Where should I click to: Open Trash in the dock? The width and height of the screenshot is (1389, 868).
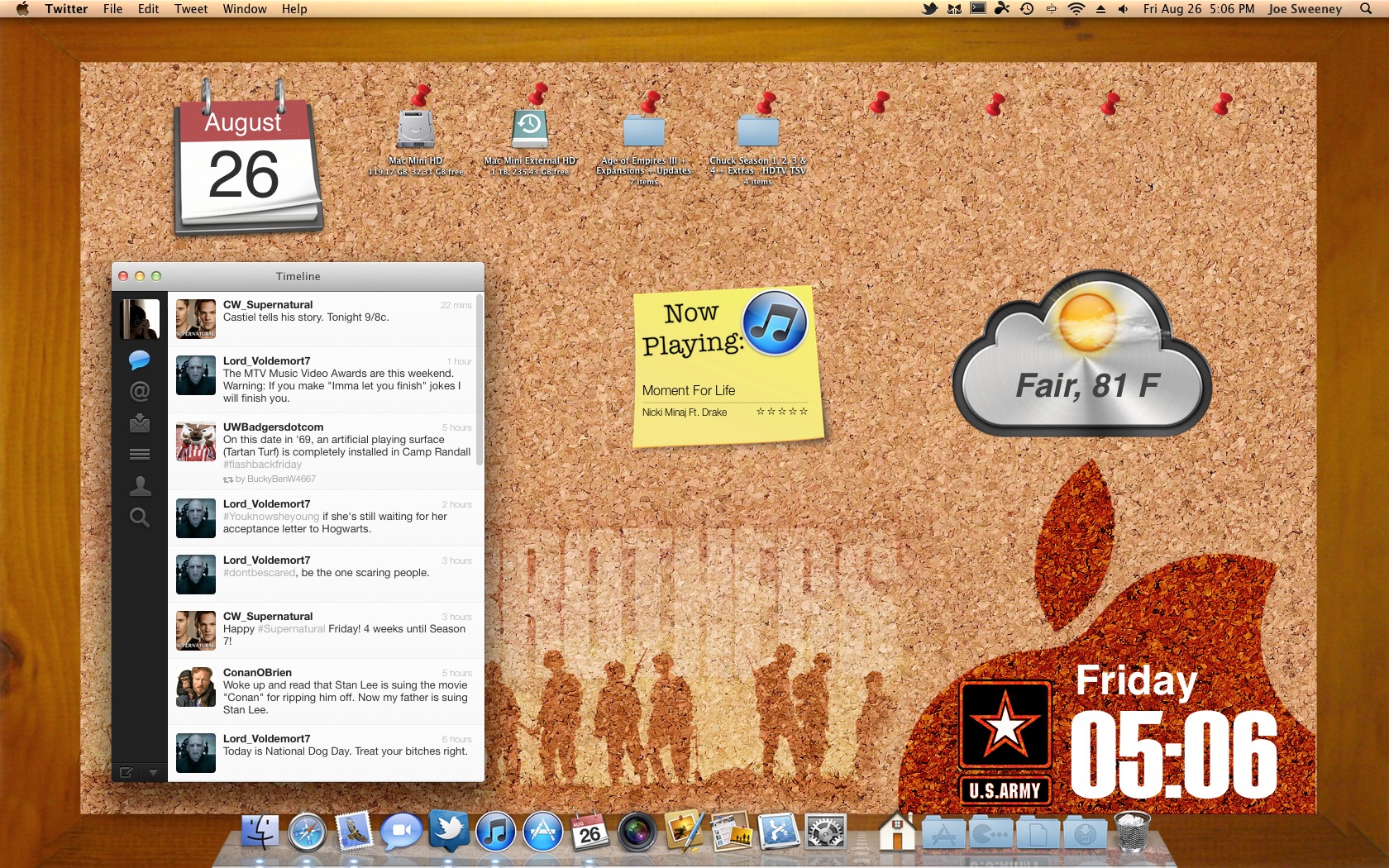(x=1132, y=832)
